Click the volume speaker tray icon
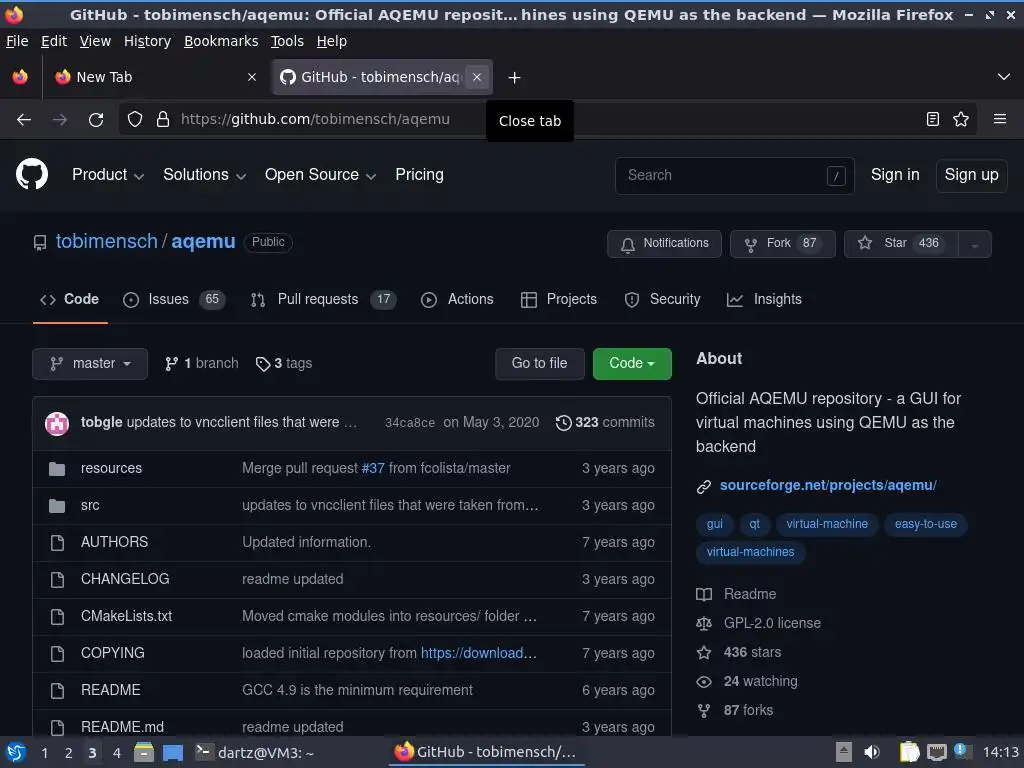The width and height of the screenshot is (1024, 768). (871, 752)
